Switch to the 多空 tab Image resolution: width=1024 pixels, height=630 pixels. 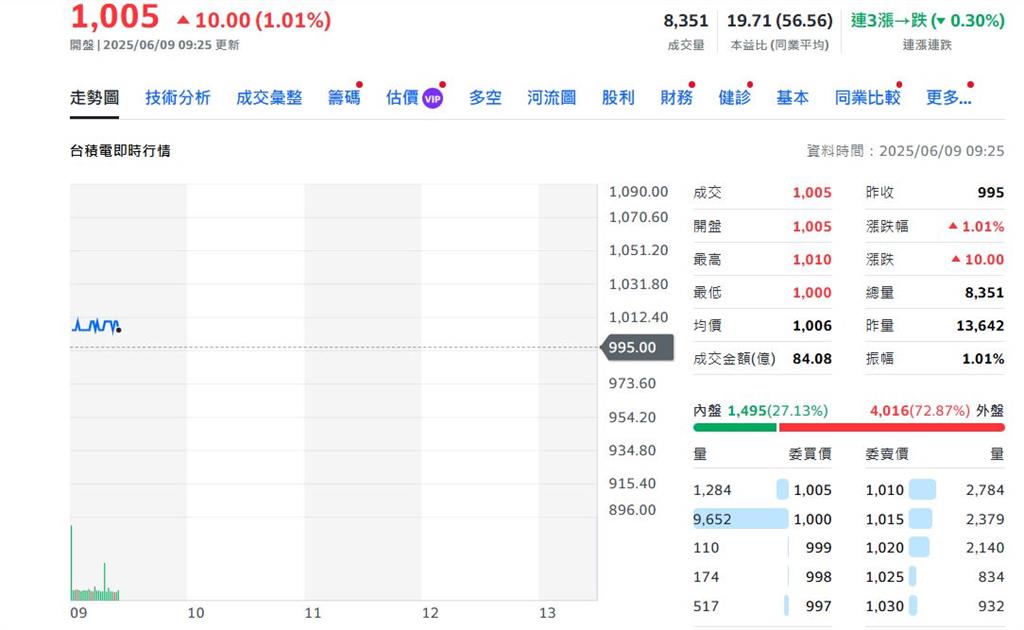coord(485,98)
